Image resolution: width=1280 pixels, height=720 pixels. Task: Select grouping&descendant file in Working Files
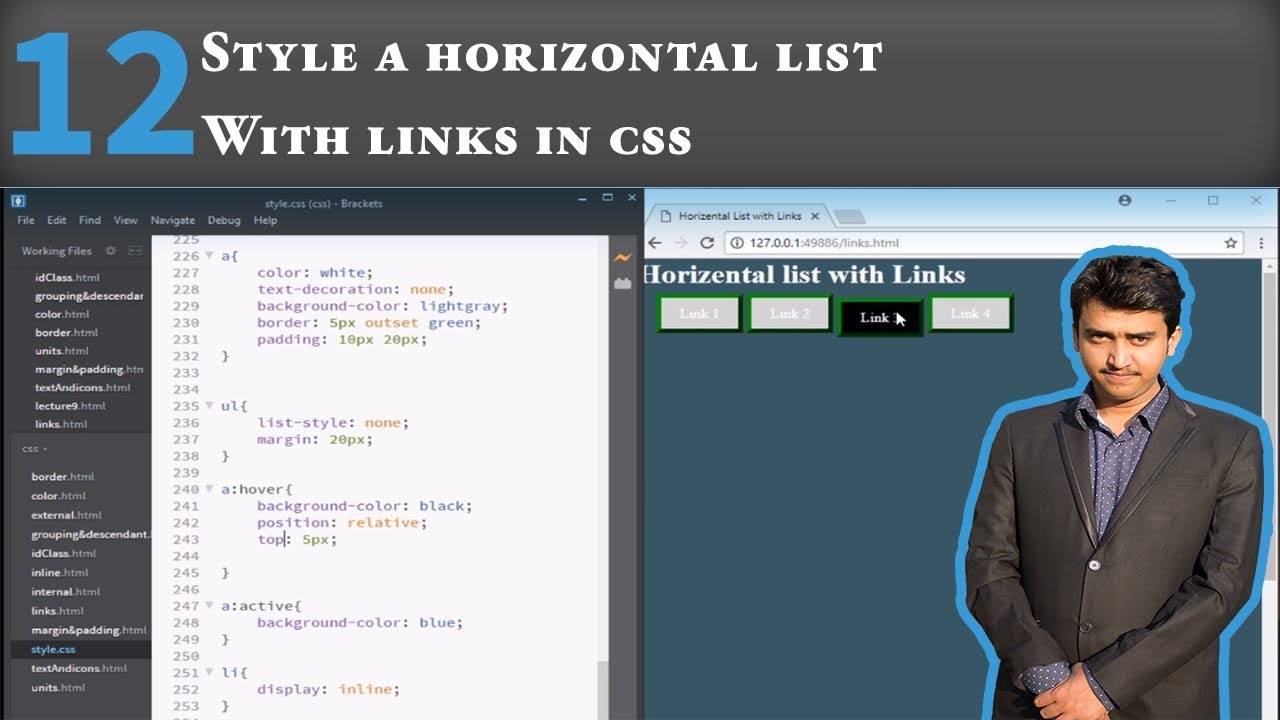click(x=89, y=296)
